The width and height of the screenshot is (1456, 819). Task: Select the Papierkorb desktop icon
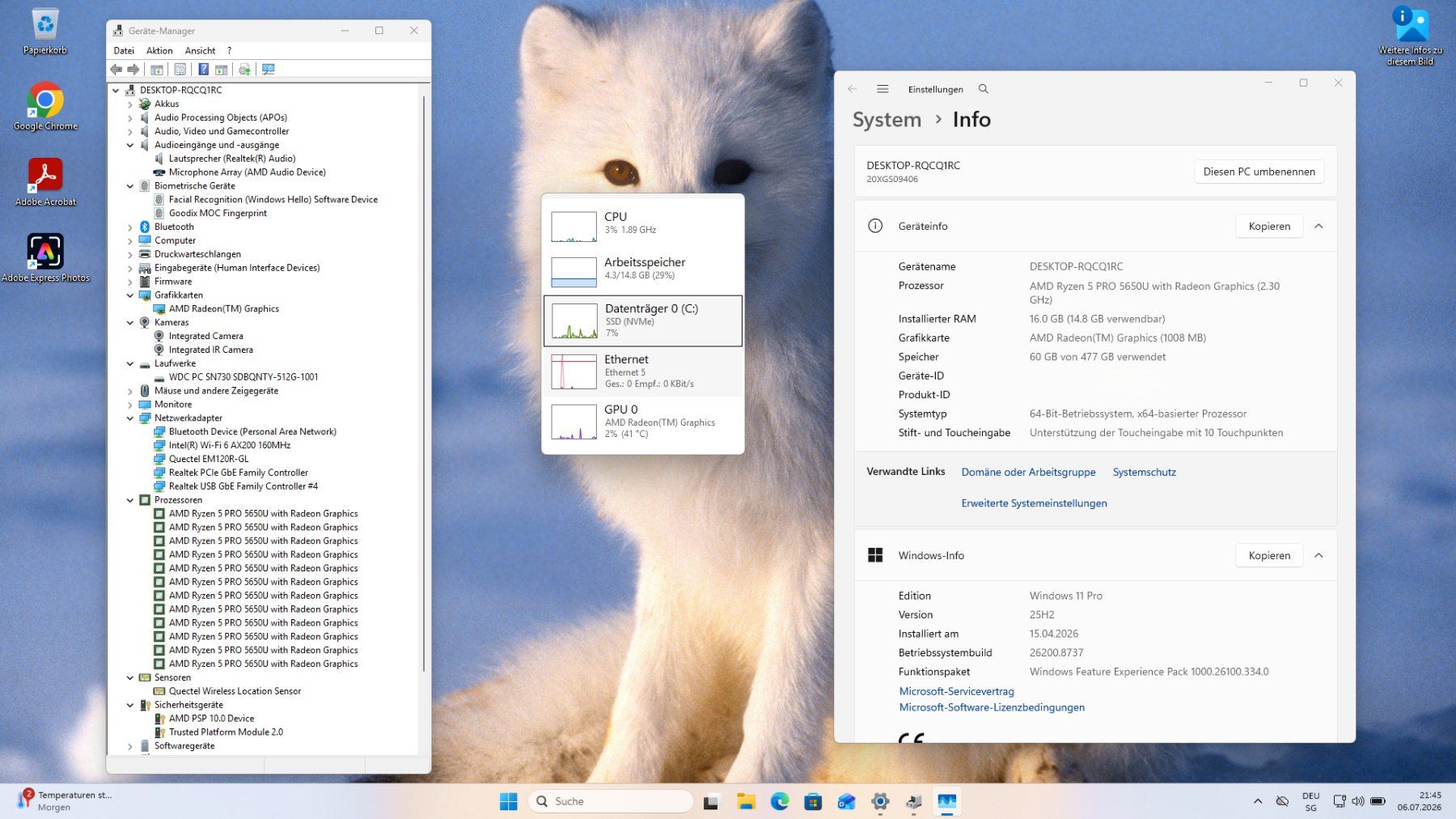point(45,32)
